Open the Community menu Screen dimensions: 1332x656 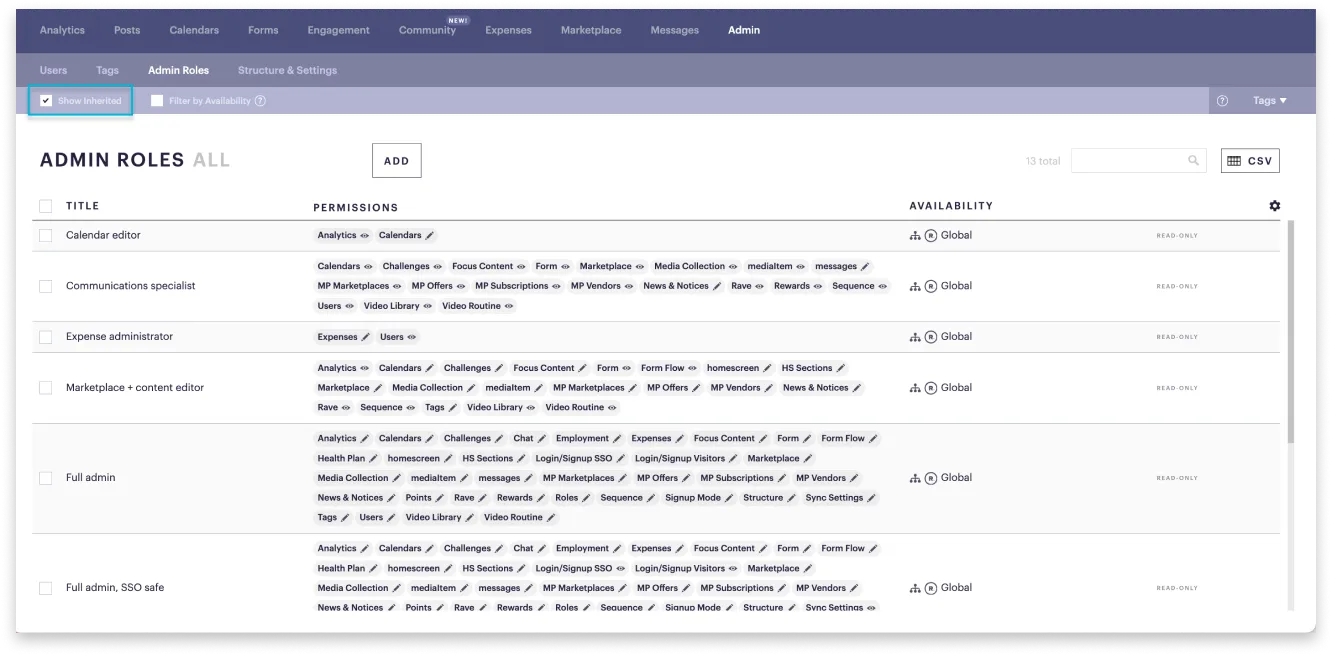coord(427,30)
